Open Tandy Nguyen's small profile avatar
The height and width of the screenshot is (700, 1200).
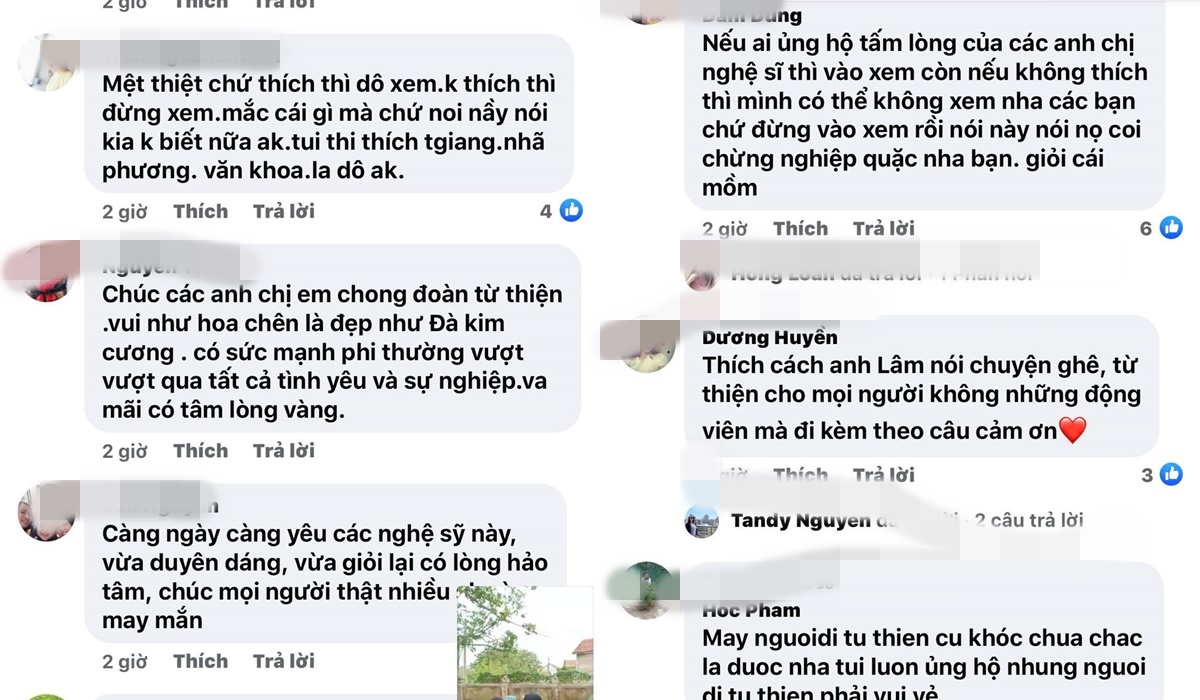[702, 521]
